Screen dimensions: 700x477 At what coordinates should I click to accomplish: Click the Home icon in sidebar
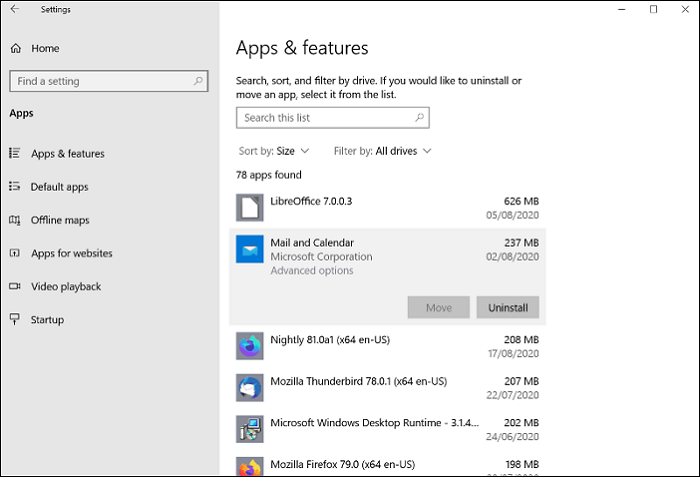point(15,48)
